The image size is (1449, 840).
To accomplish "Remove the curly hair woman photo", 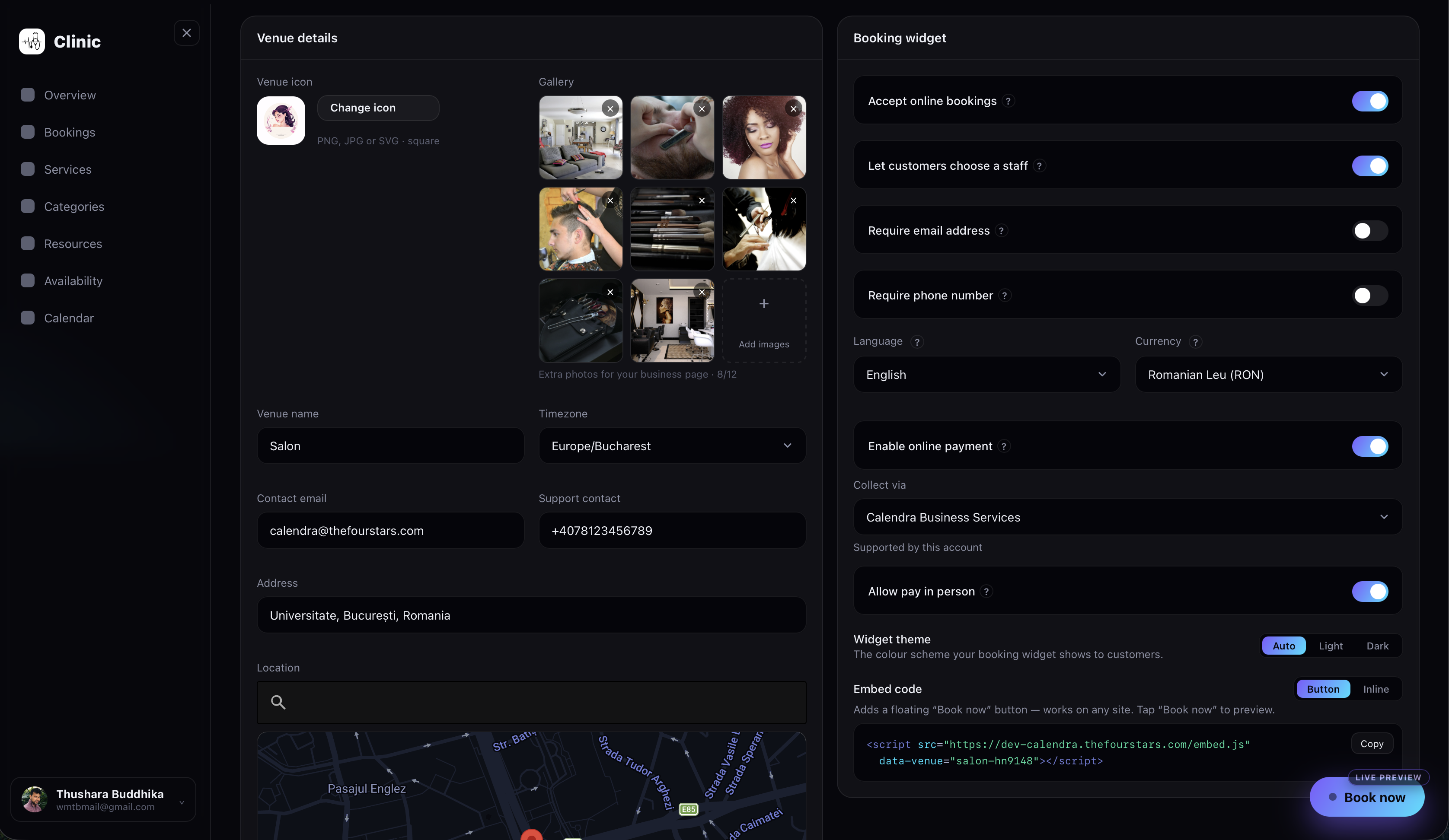I will point(794,108).
